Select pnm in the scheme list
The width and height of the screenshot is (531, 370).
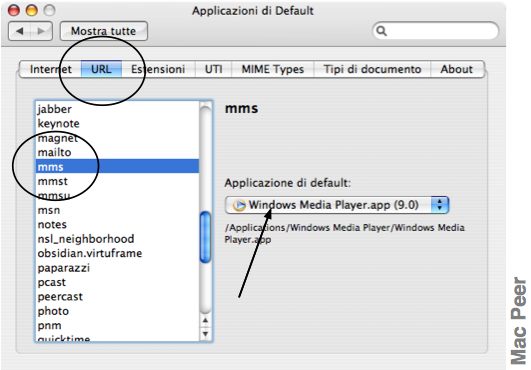[117, 326]
